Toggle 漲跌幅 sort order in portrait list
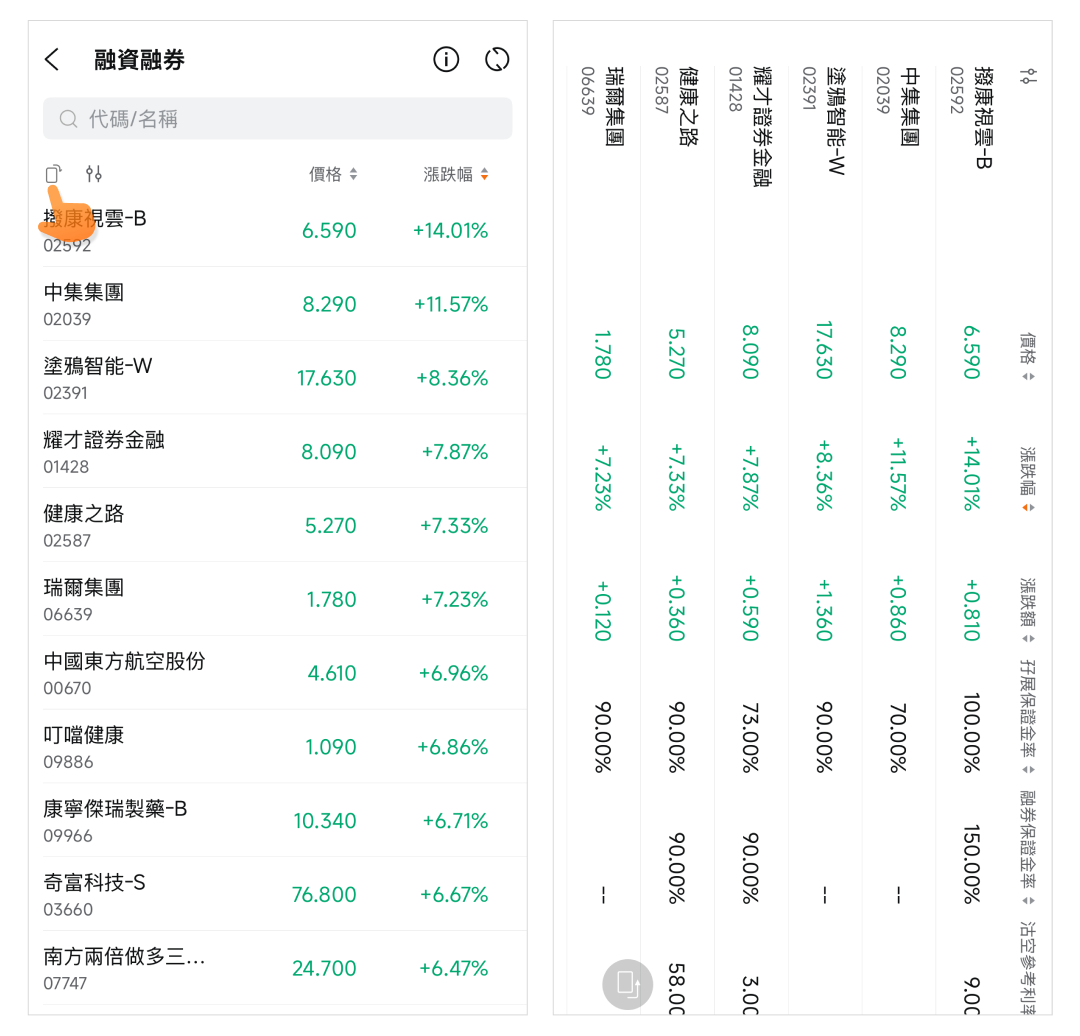Screen dimensions: 1080x1036 point(456,175)
